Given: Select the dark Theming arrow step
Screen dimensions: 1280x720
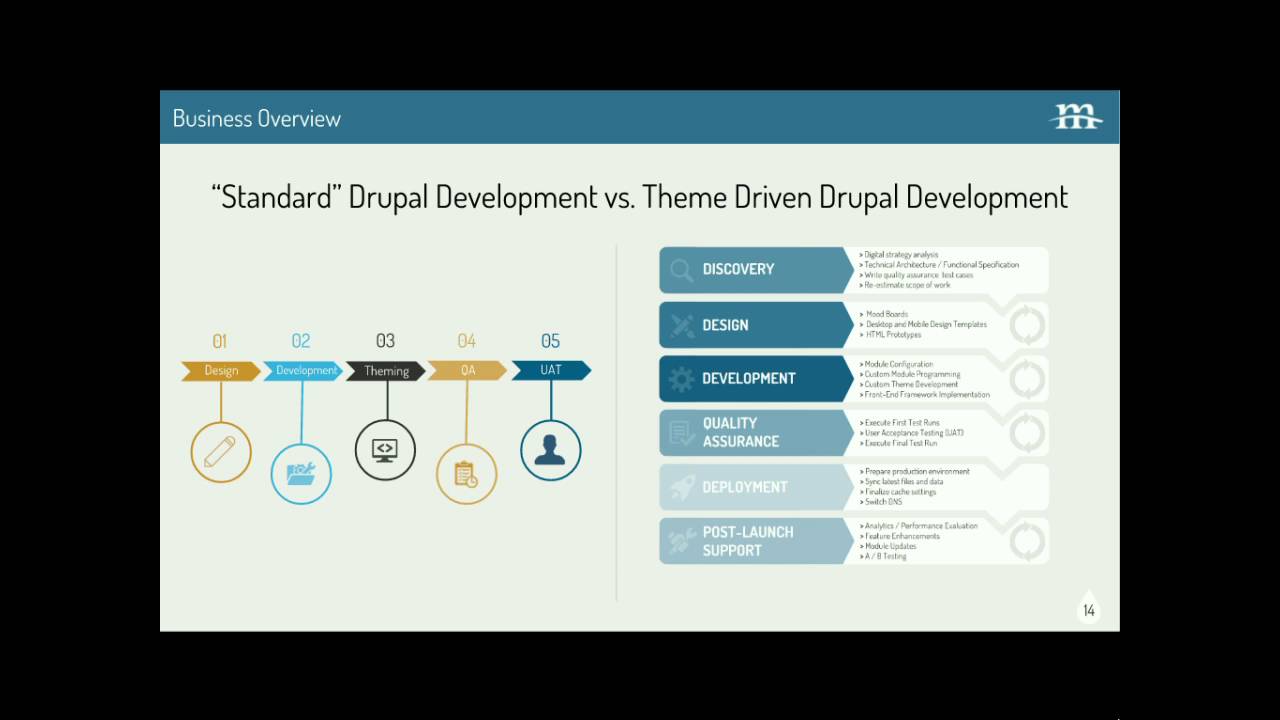Looking at the screenshot, I should tap(386, 371).
